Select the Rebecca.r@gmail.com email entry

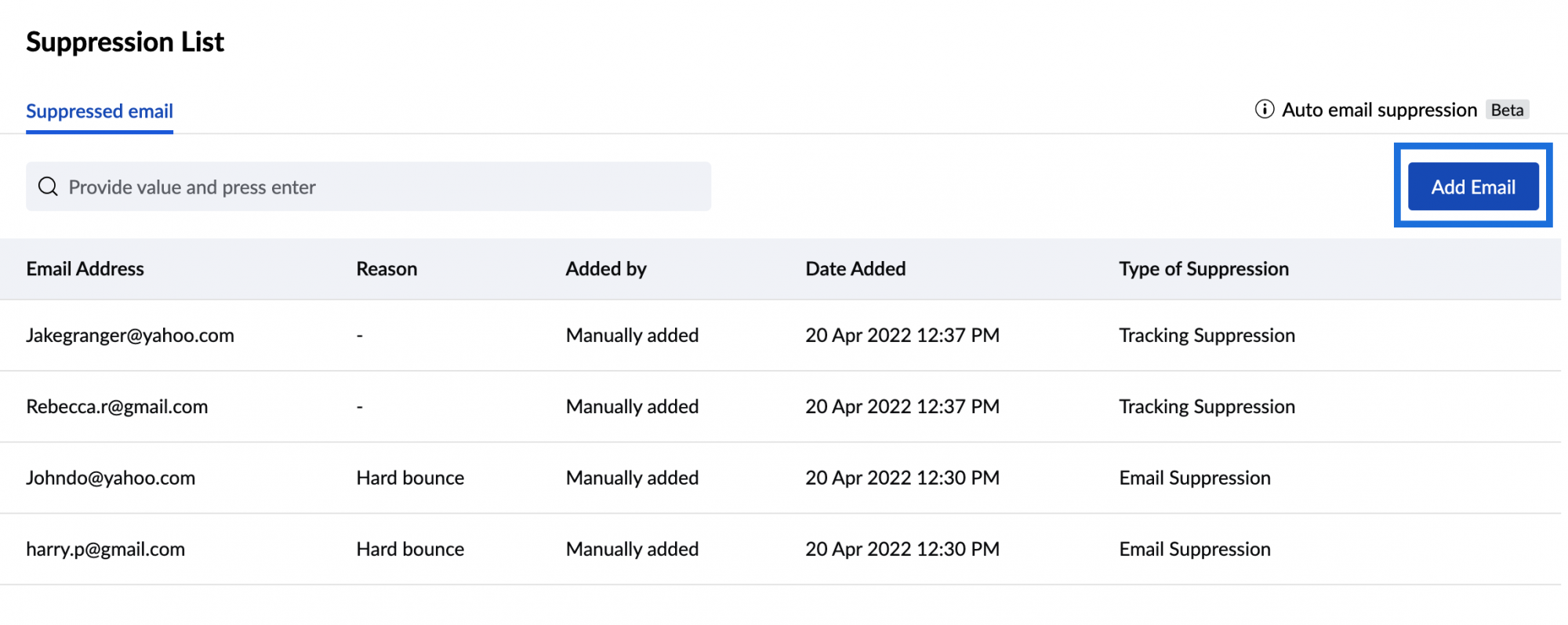[x=117, y=407]
